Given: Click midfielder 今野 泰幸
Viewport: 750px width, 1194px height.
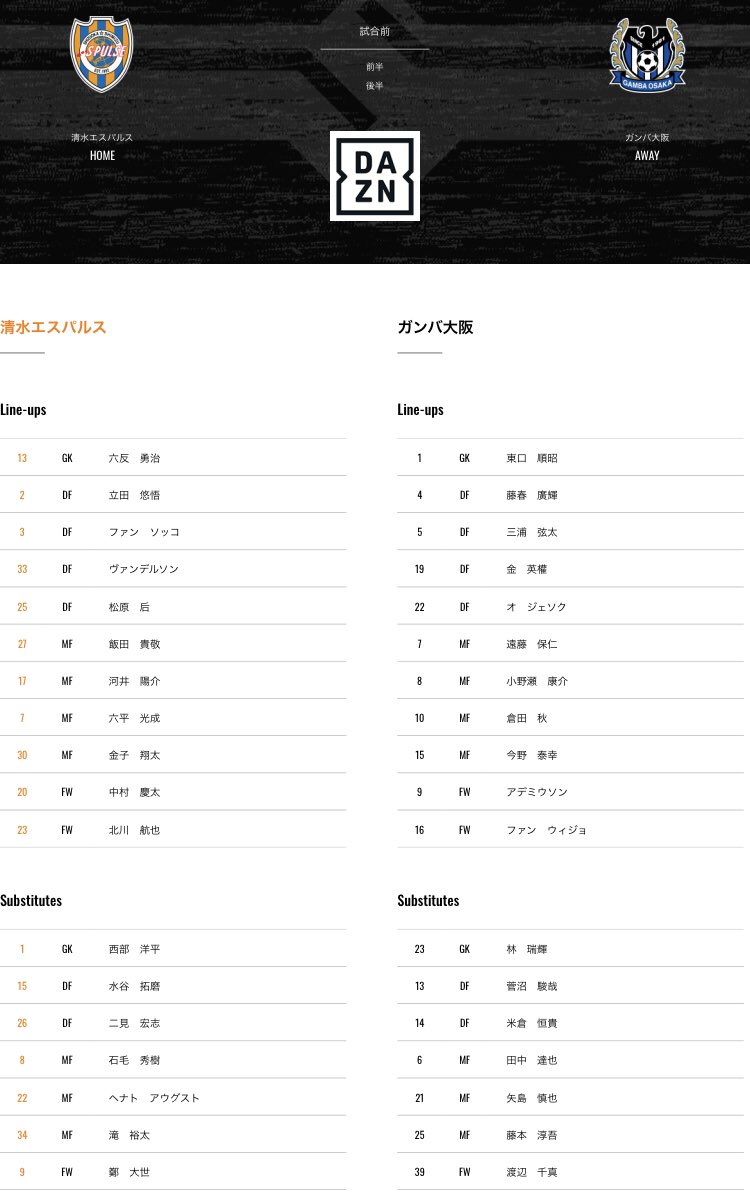Looking at the screenshot, I should pos(531,755).
